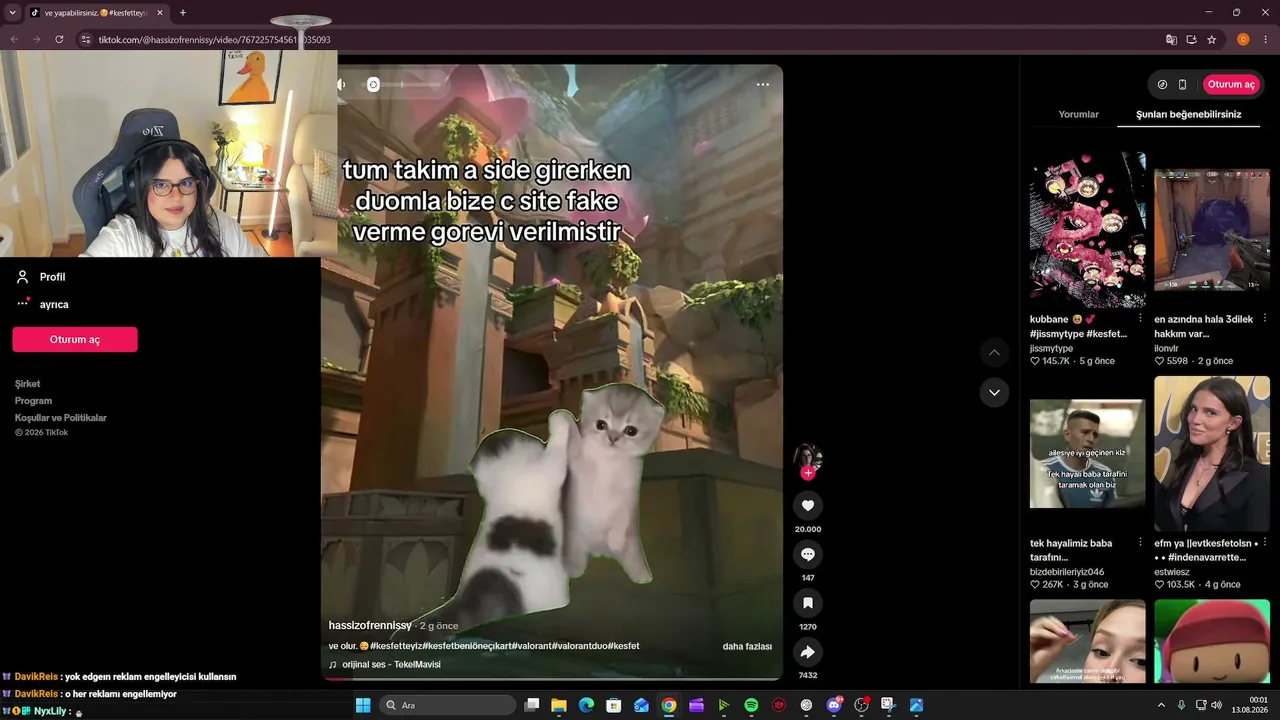Click the translate page icon in address bar

[1171, 40]
